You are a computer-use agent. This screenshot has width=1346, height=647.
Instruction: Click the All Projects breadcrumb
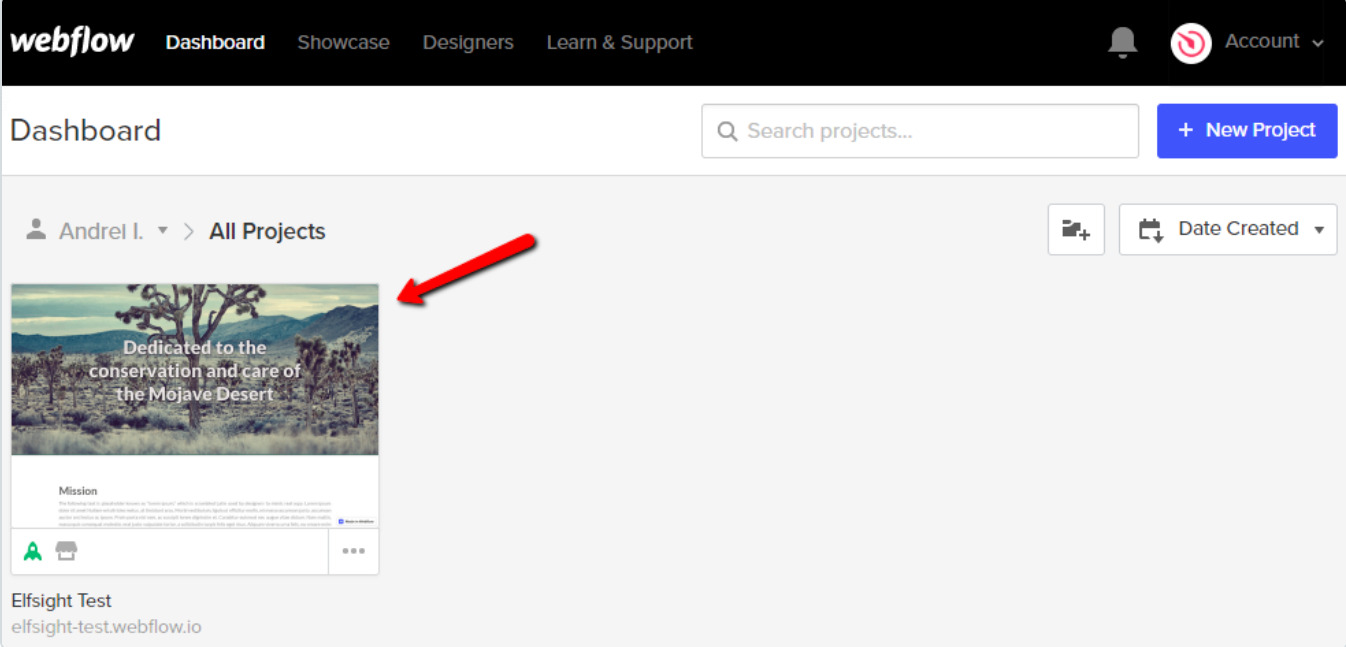point(266,230)
